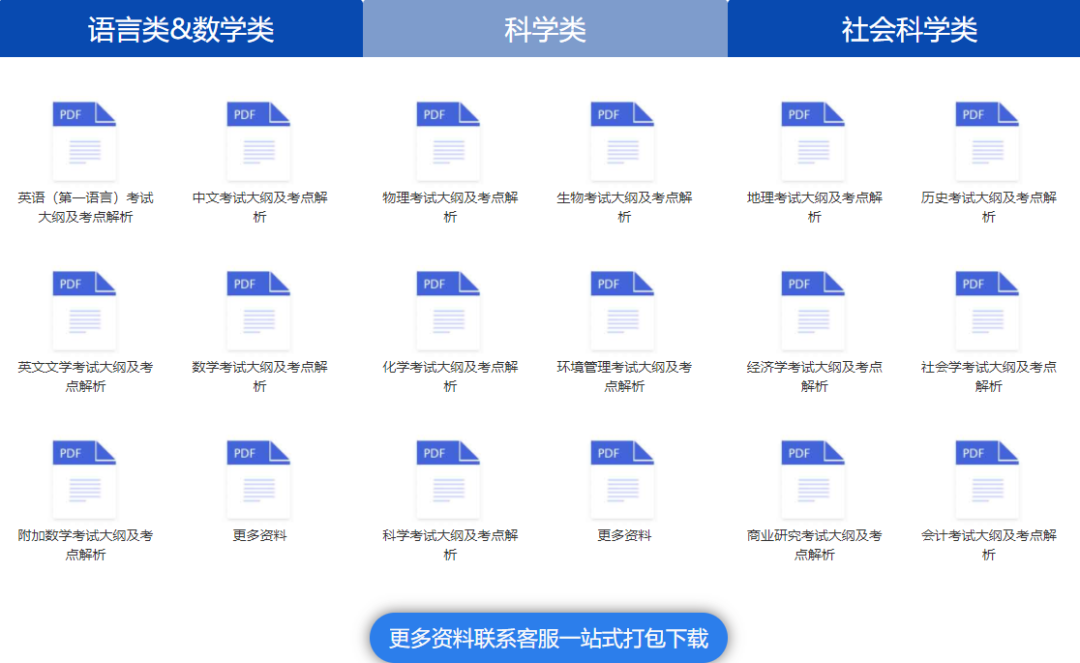
Task: Open PDF icon above 中文考试大纲及考点解析
Action: pos(259,141)
